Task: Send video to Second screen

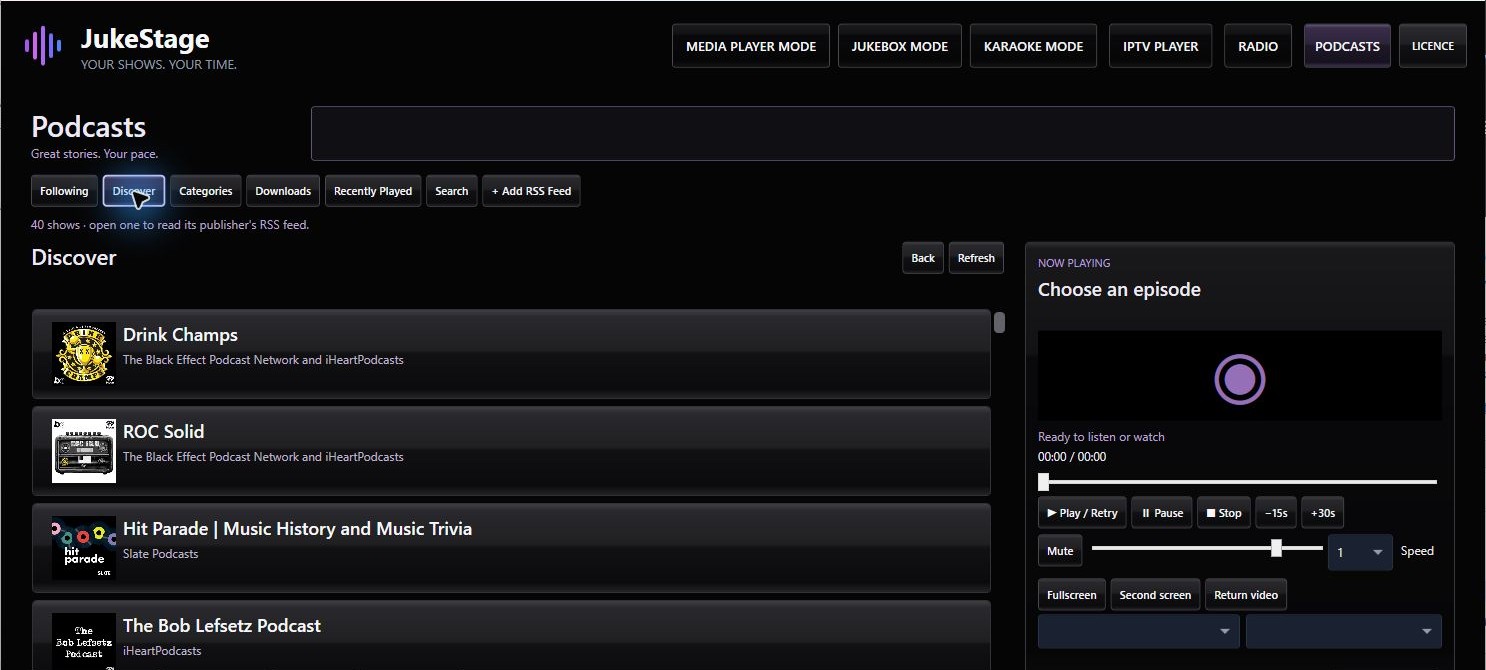Action: pos(1155,595)
